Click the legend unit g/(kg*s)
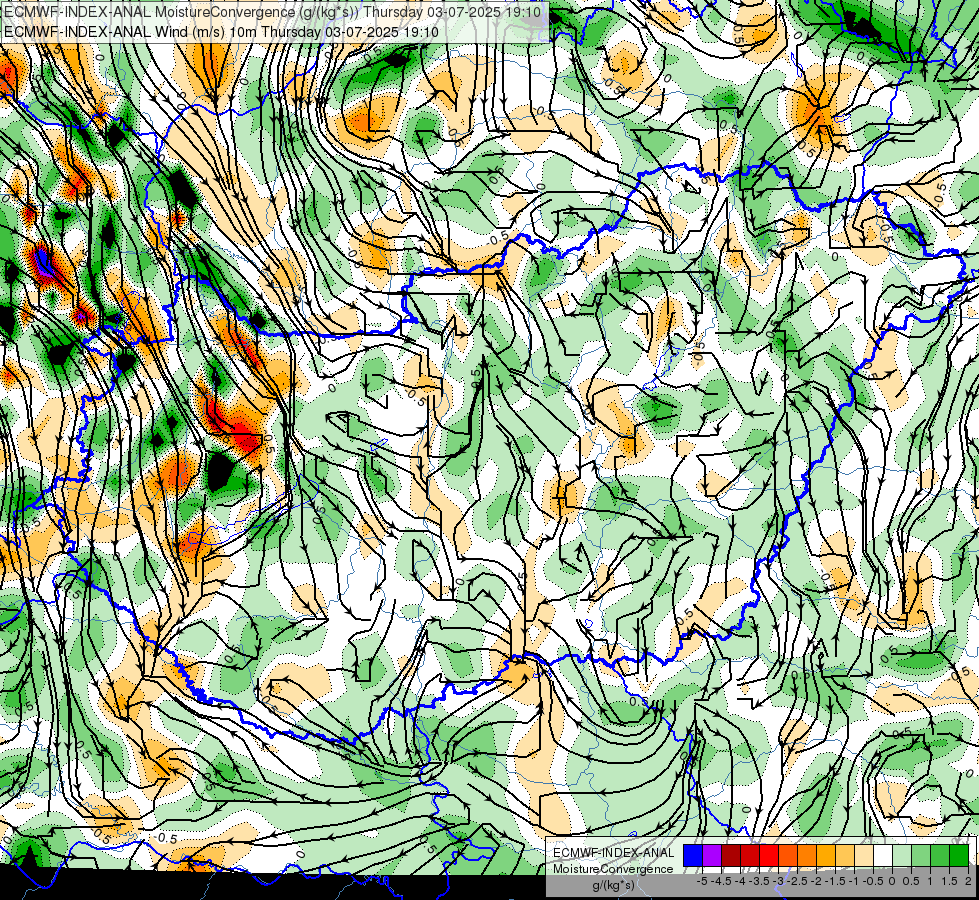The image size is (979, 900). pyautogui.click(x=614, y=886)
